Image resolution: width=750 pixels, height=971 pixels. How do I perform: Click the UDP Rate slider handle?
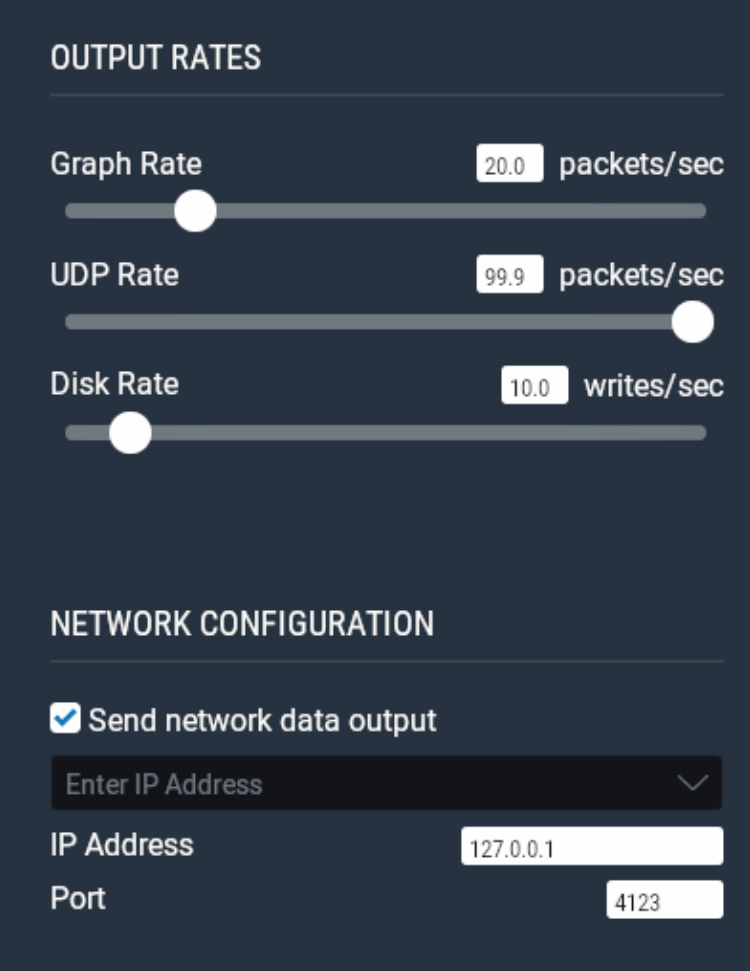pyautogui.click(x=692, y=322)
